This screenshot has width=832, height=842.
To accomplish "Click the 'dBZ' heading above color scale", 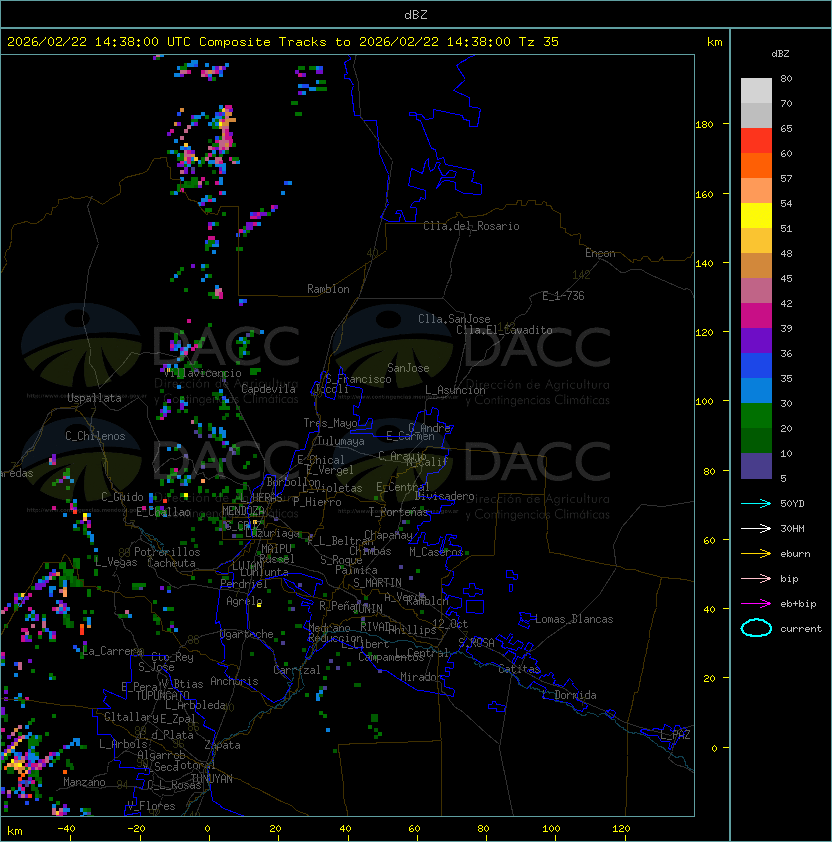I will (780, 54).
